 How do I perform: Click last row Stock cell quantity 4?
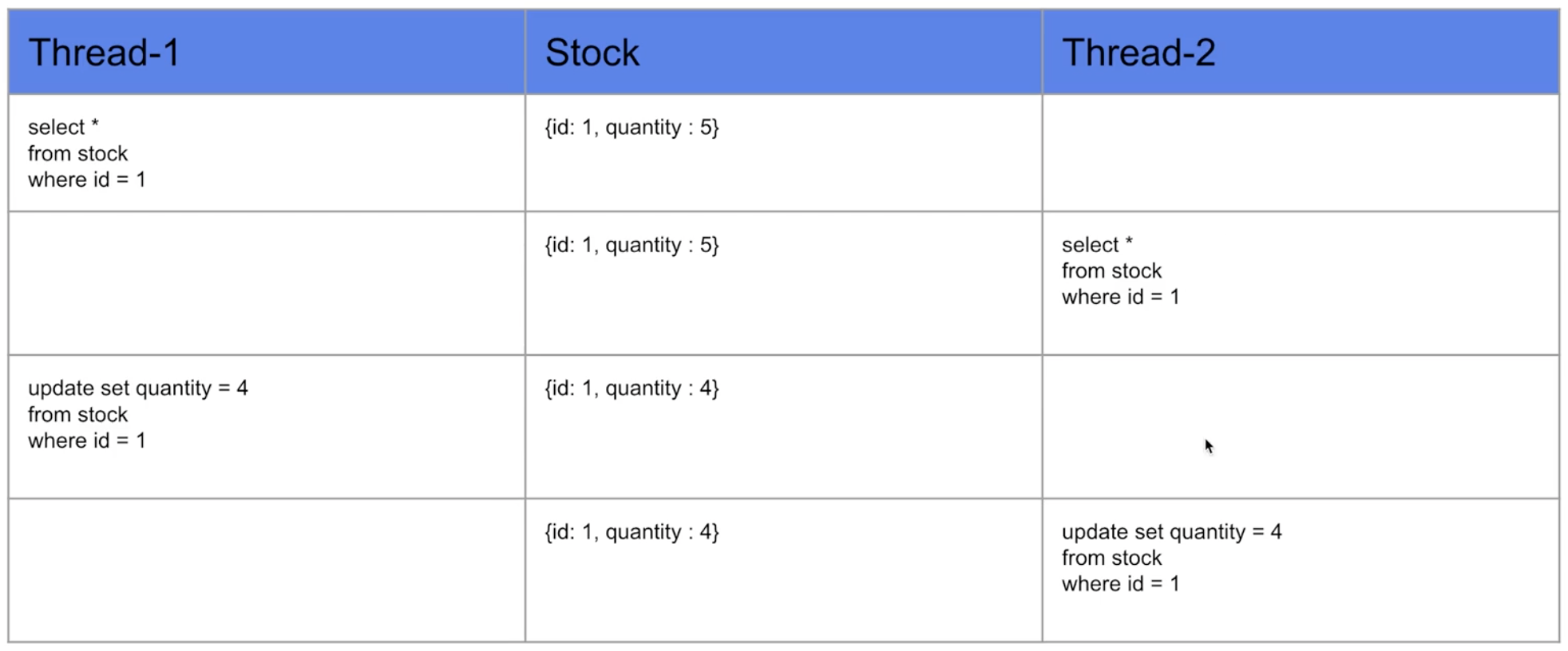pos(783,570)
